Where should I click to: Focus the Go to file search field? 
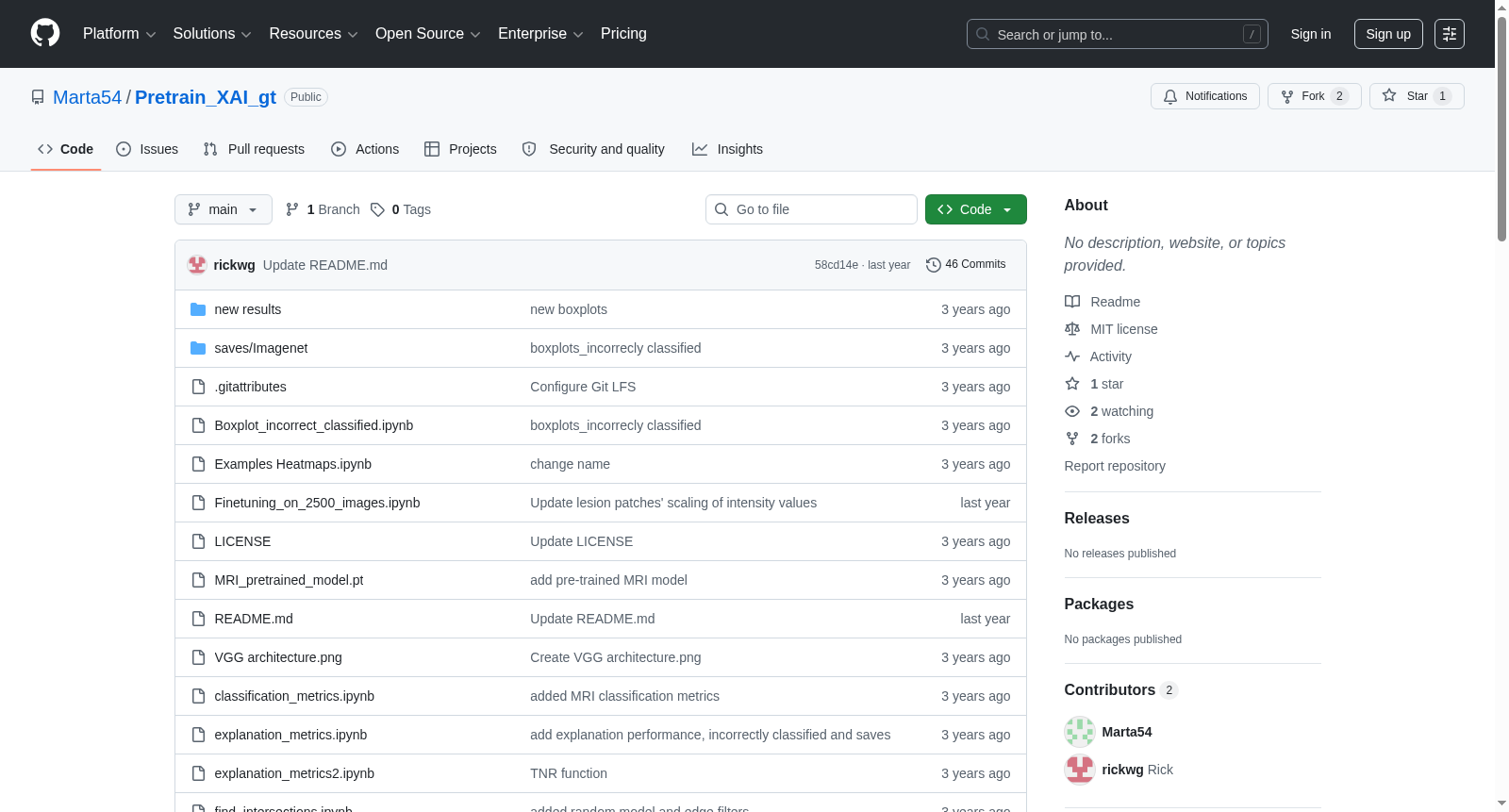(811, 209)
